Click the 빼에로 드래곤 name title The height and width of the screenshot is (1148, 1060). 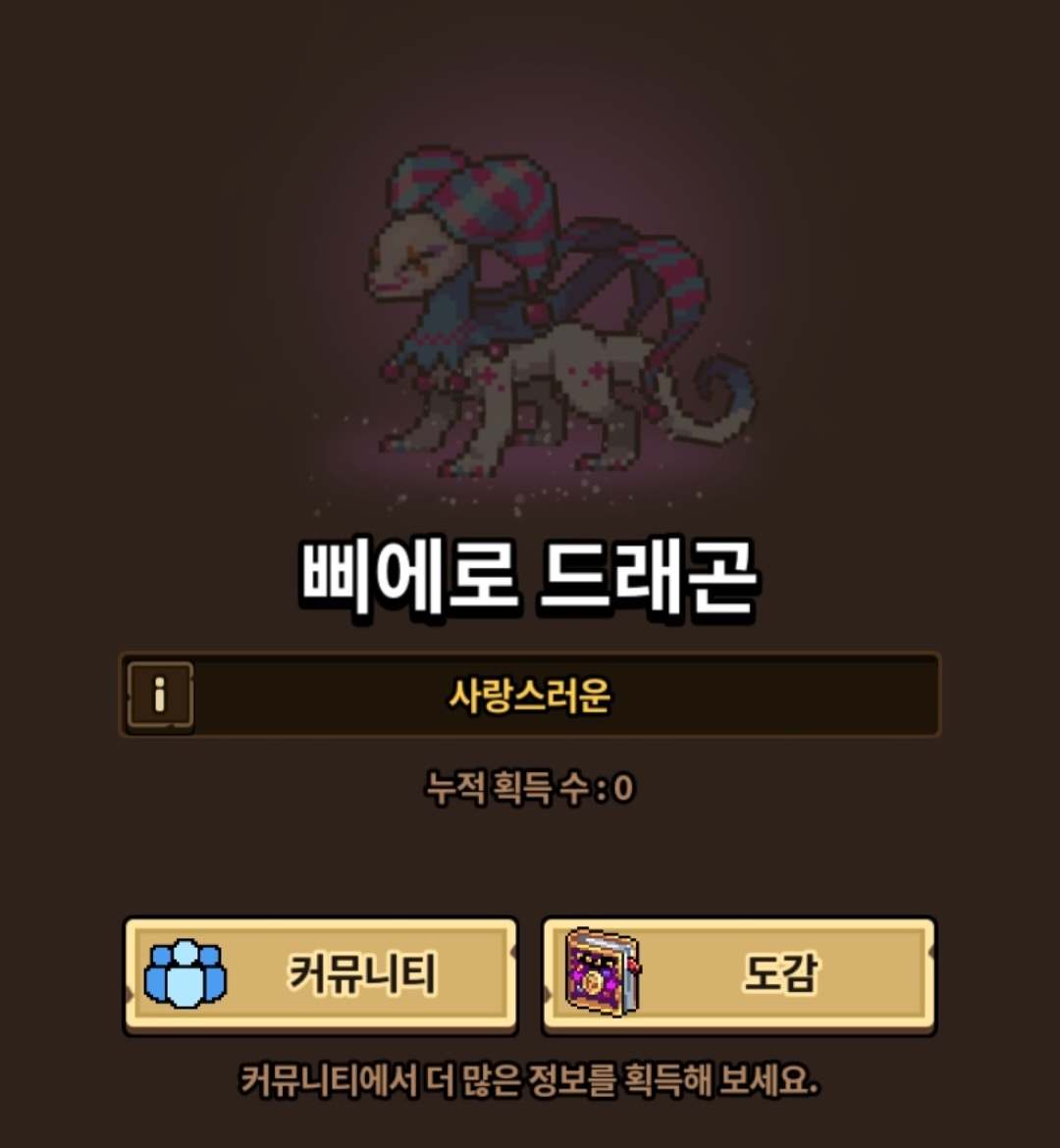[x=528, y=578]
